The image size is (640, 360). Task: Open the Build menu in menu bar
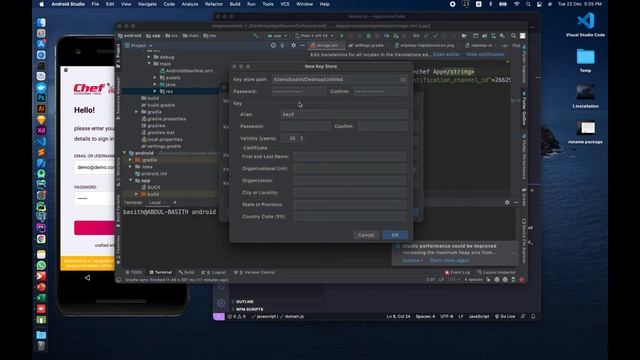[x=235, y=4]
